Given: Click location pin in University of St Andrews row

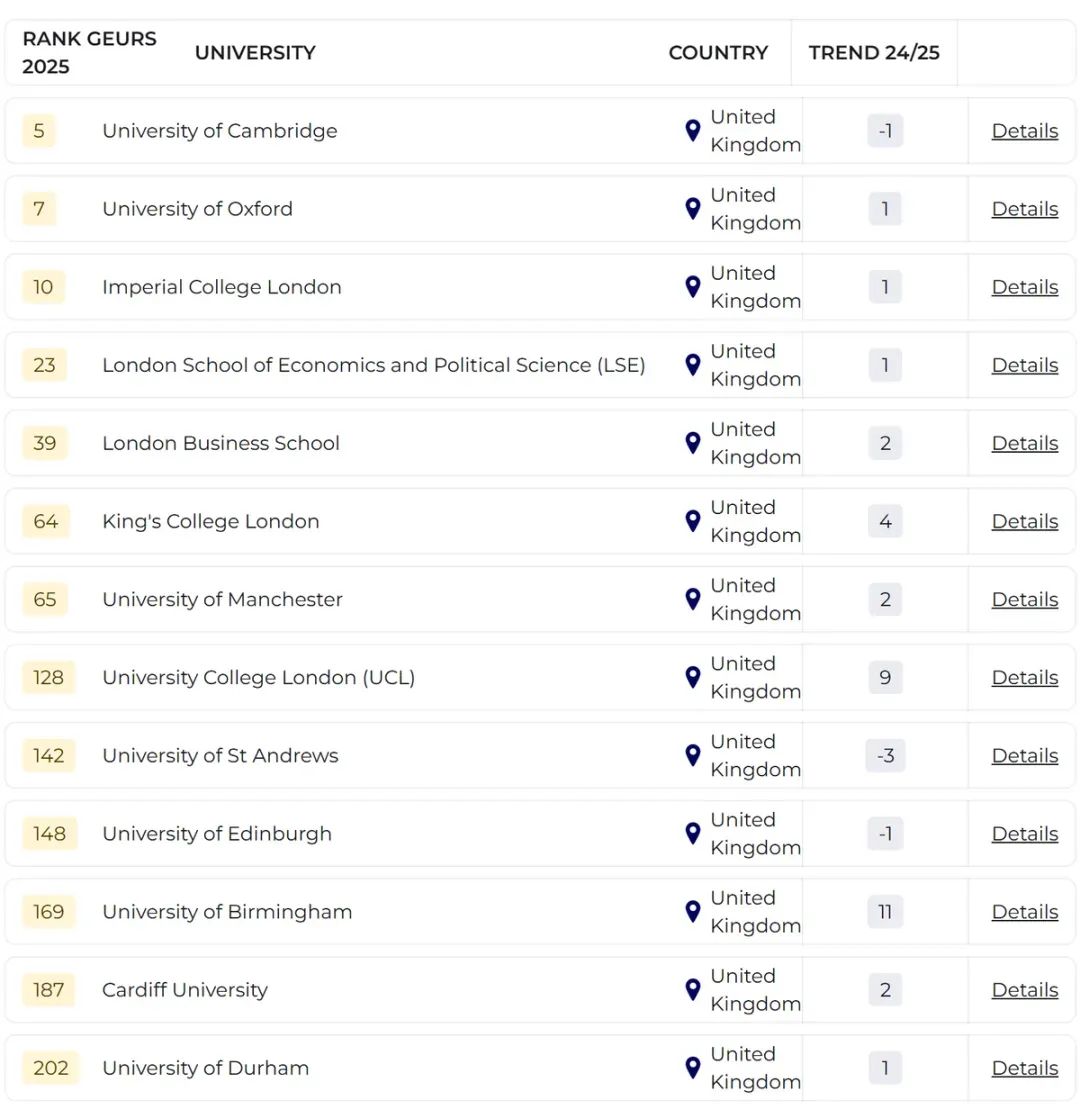Looking at the screenshot, I should coord(692,755).
